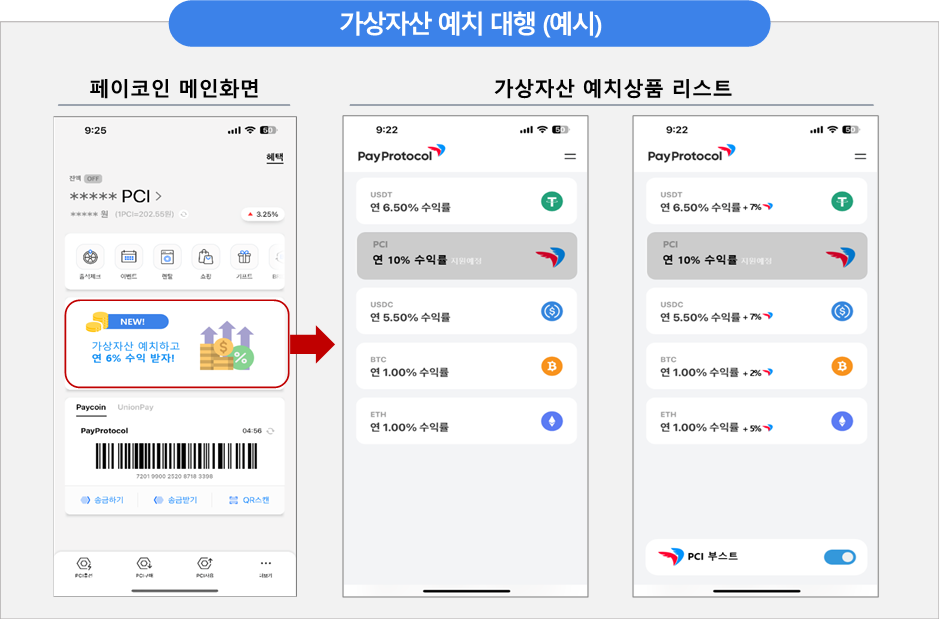Select PCI 10% card in PCI 부스트 screen
940x620 pixels.
pyautogui.click(x=757, y=256)
